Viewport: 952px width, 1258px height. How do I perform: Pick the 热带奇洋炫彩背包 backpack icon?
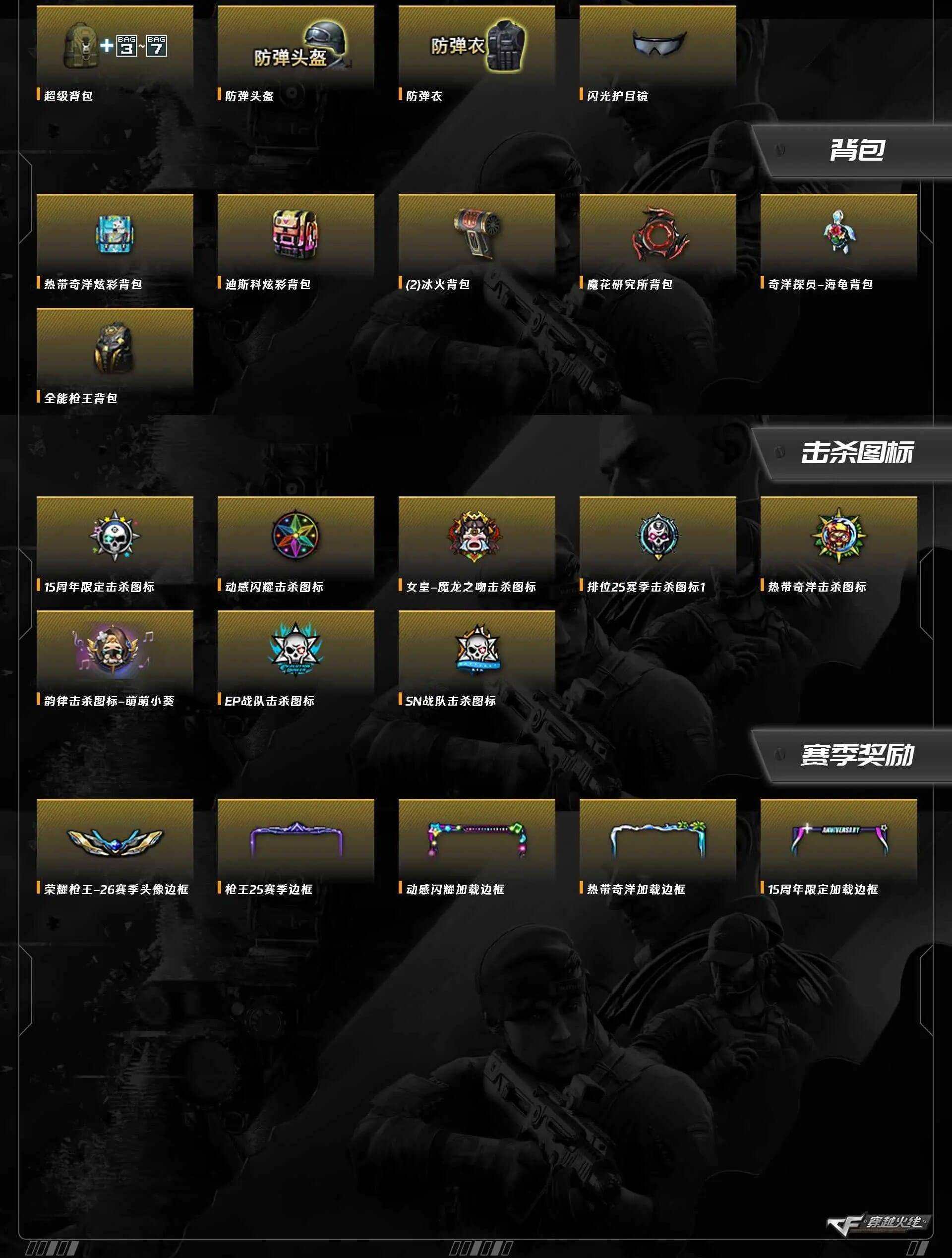pyautogui.click(x=115, y=235)
